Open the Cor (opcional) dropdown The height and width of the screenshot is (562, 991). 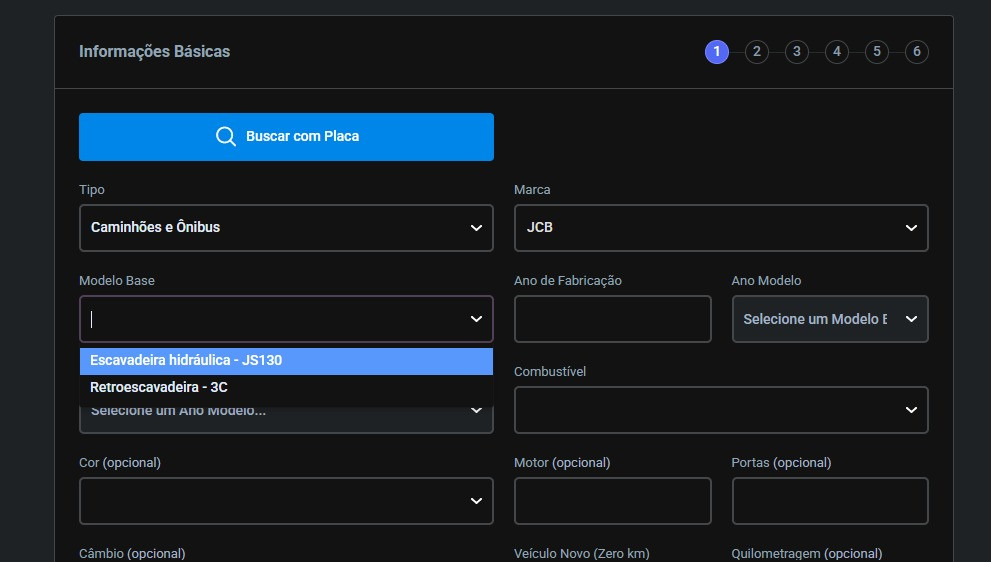coord(286,501)
